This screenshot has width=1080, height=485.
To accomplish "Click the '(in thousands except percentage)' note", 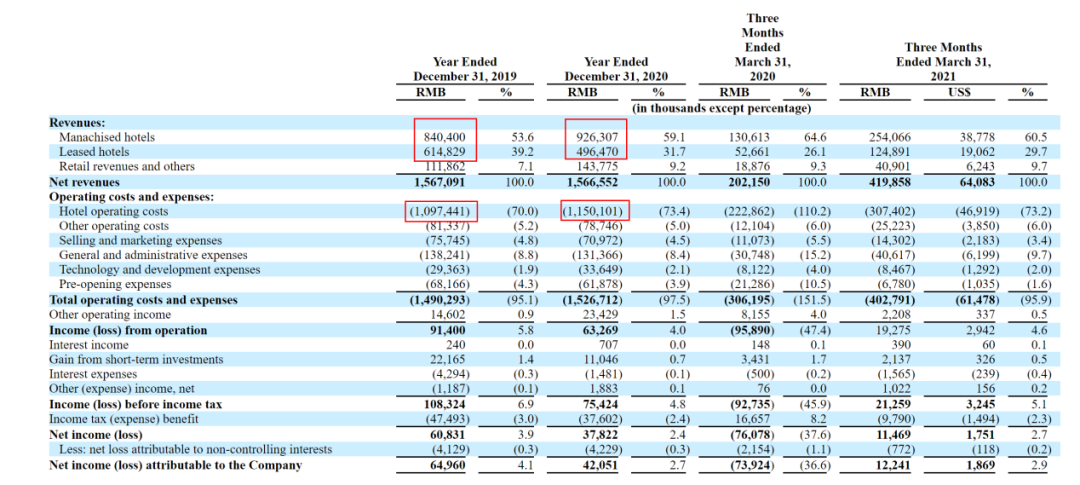I will point(721,108).
